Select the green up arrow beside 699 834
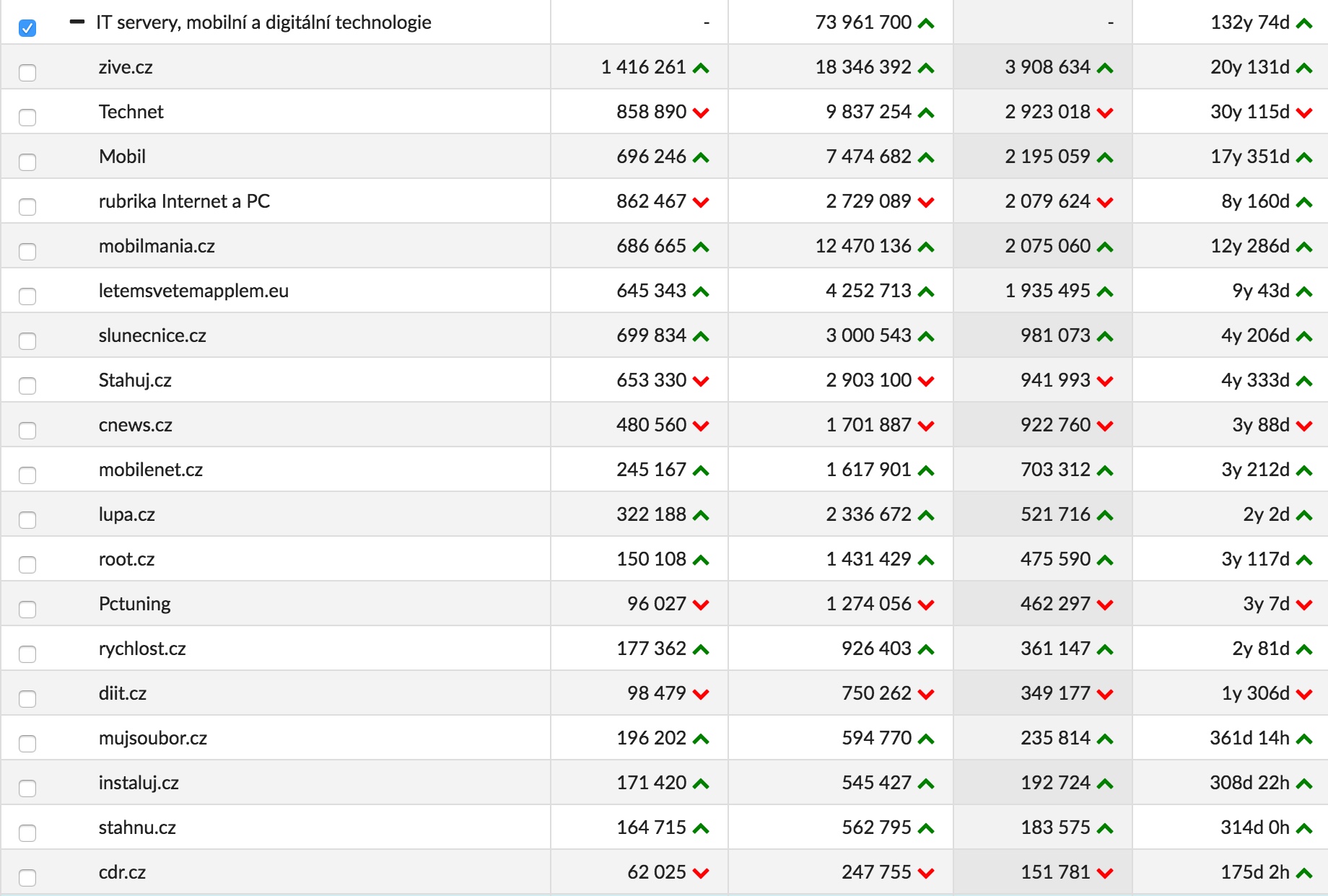 701,337
